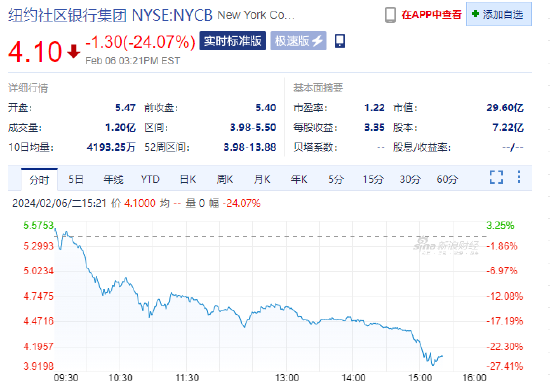Open the 月K chart view
The height and width of the screenshot is (383, 550).
262,180
